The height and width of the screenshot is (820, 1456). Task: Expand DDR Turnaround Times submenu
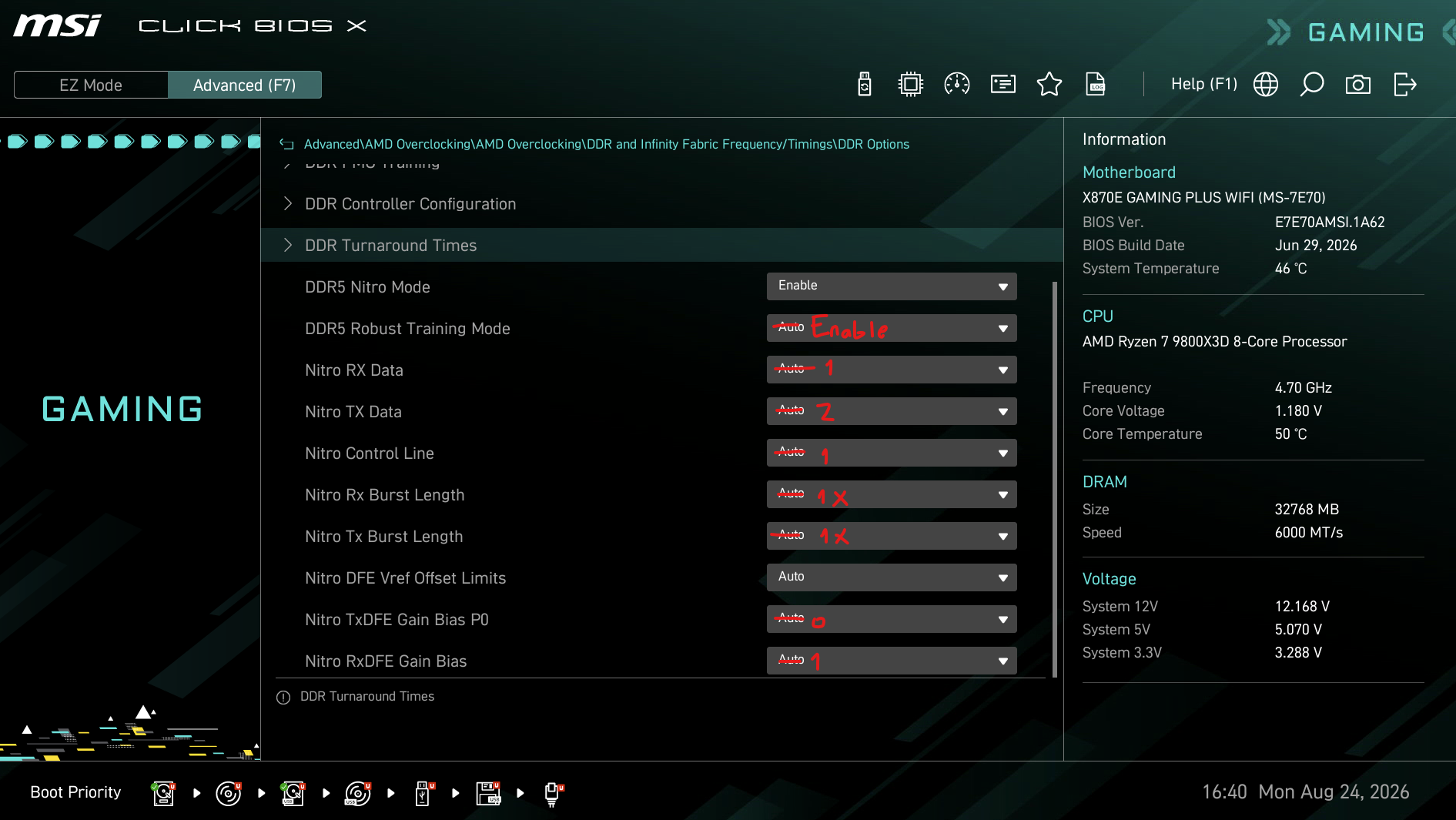coord(661,246)
